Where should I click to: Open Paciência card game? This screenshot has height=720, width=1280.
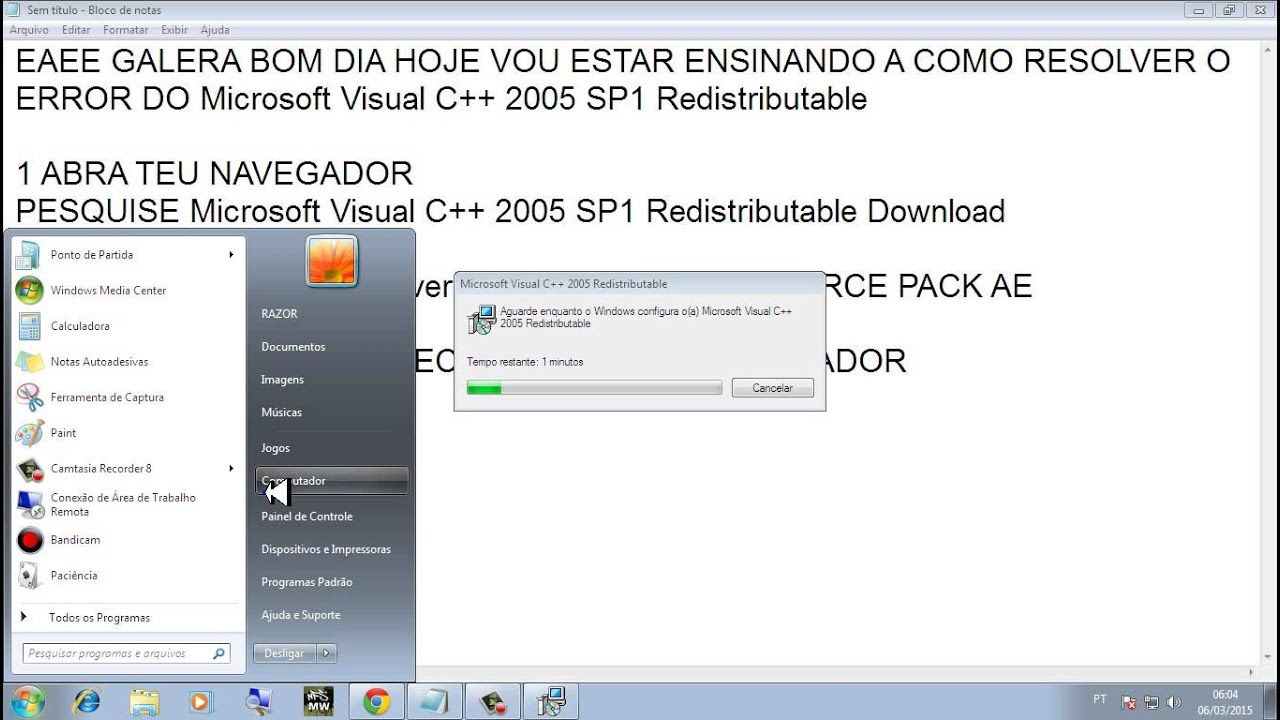click(x=125, y=575)
